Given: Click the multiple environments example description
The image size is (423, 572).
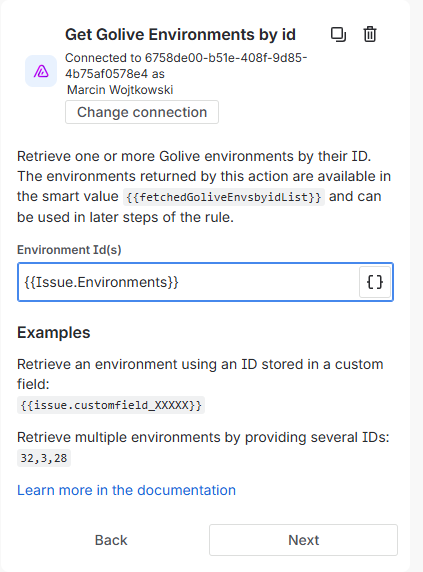Looking at the screenshot, I should (203, 437).
